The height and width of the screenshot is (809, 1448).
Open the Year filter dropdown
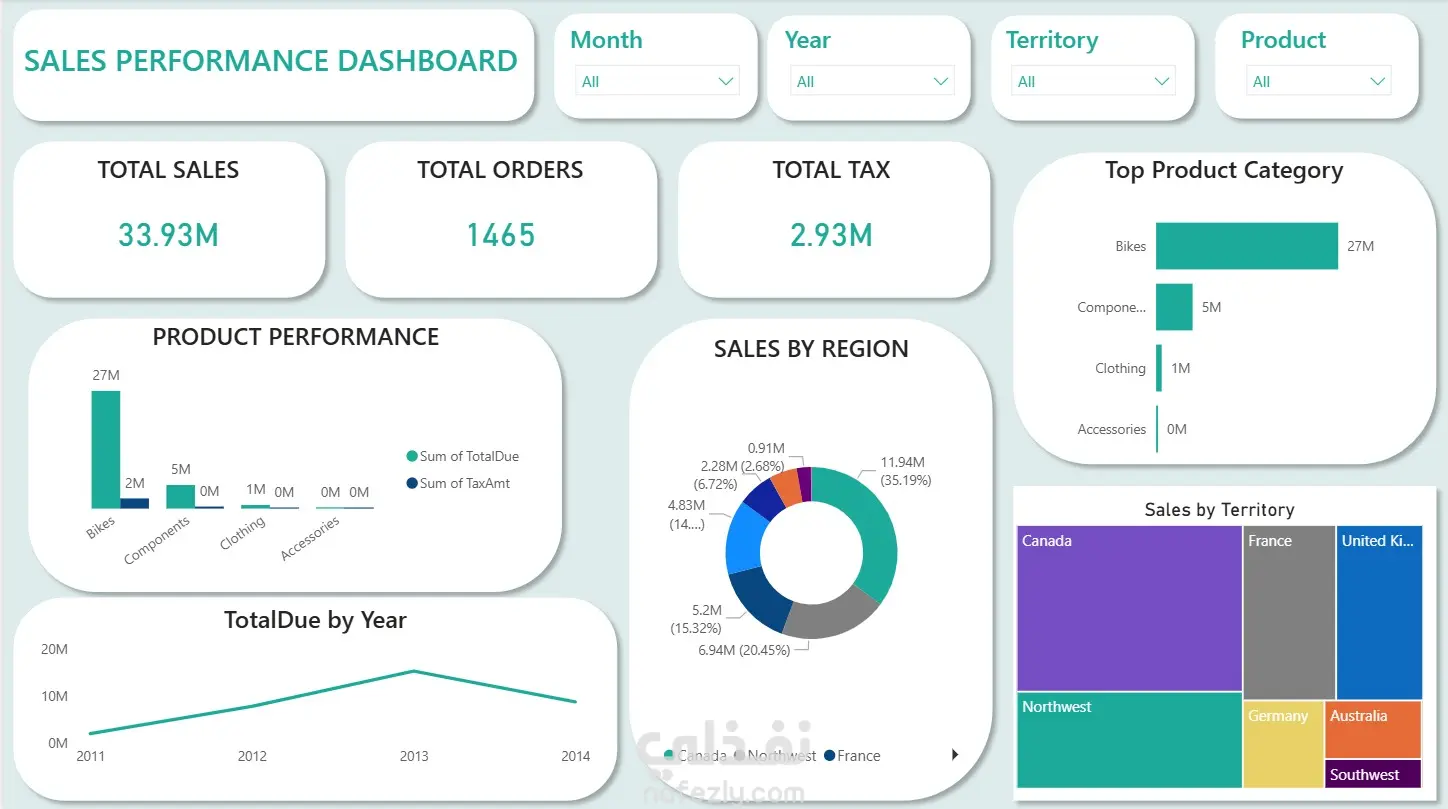[872, 81]
